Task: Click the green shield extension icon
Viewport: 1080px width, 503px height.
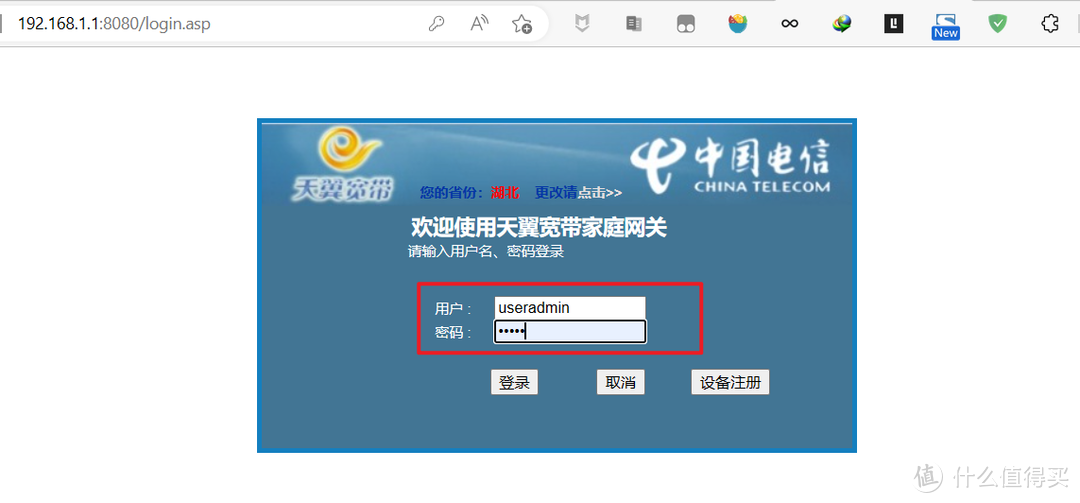Action: click(x=997, y=24)
